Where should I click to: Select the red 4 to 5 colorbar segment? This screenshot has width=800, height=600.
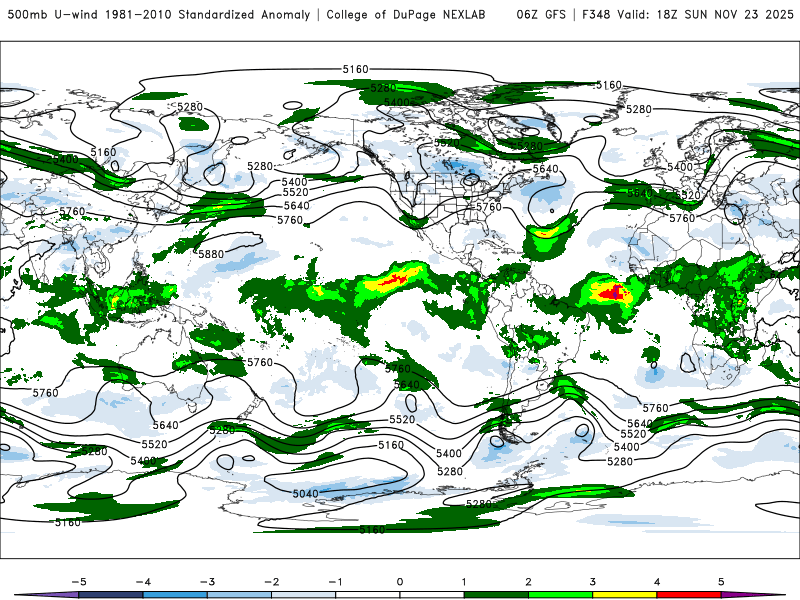pyautogui.click(x=689, y=595)
